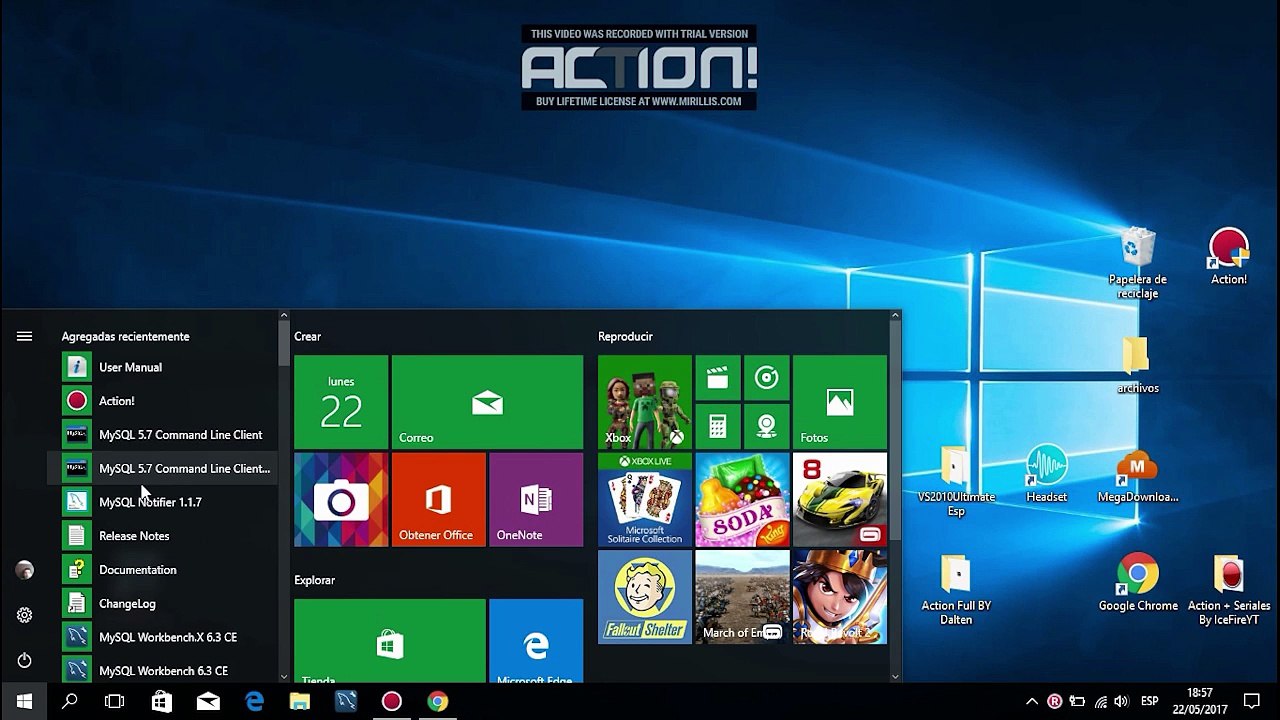The width and height of the screenshot is (1280, 720).
Task: Open Settings gear in Start menu
Action: coord(24,615)
